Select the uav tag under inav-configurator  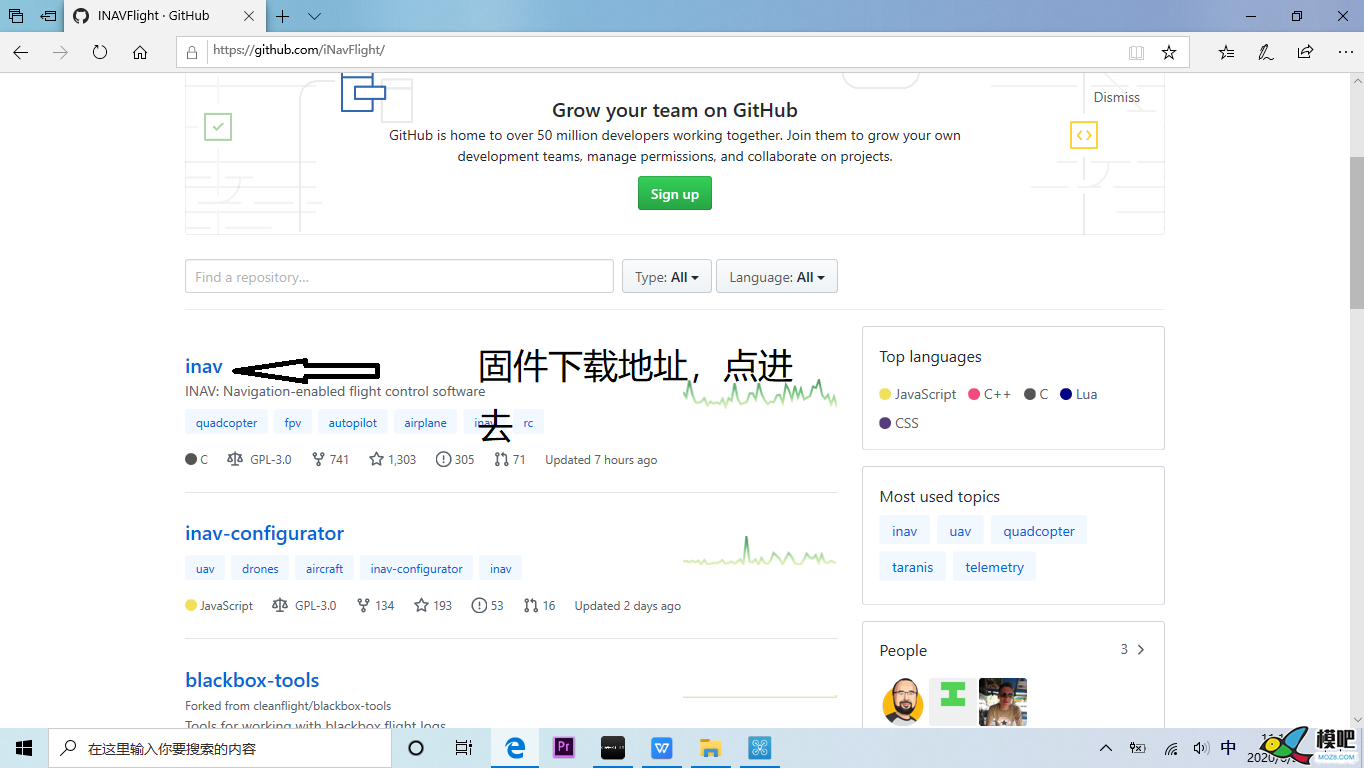tap(205, 569)
